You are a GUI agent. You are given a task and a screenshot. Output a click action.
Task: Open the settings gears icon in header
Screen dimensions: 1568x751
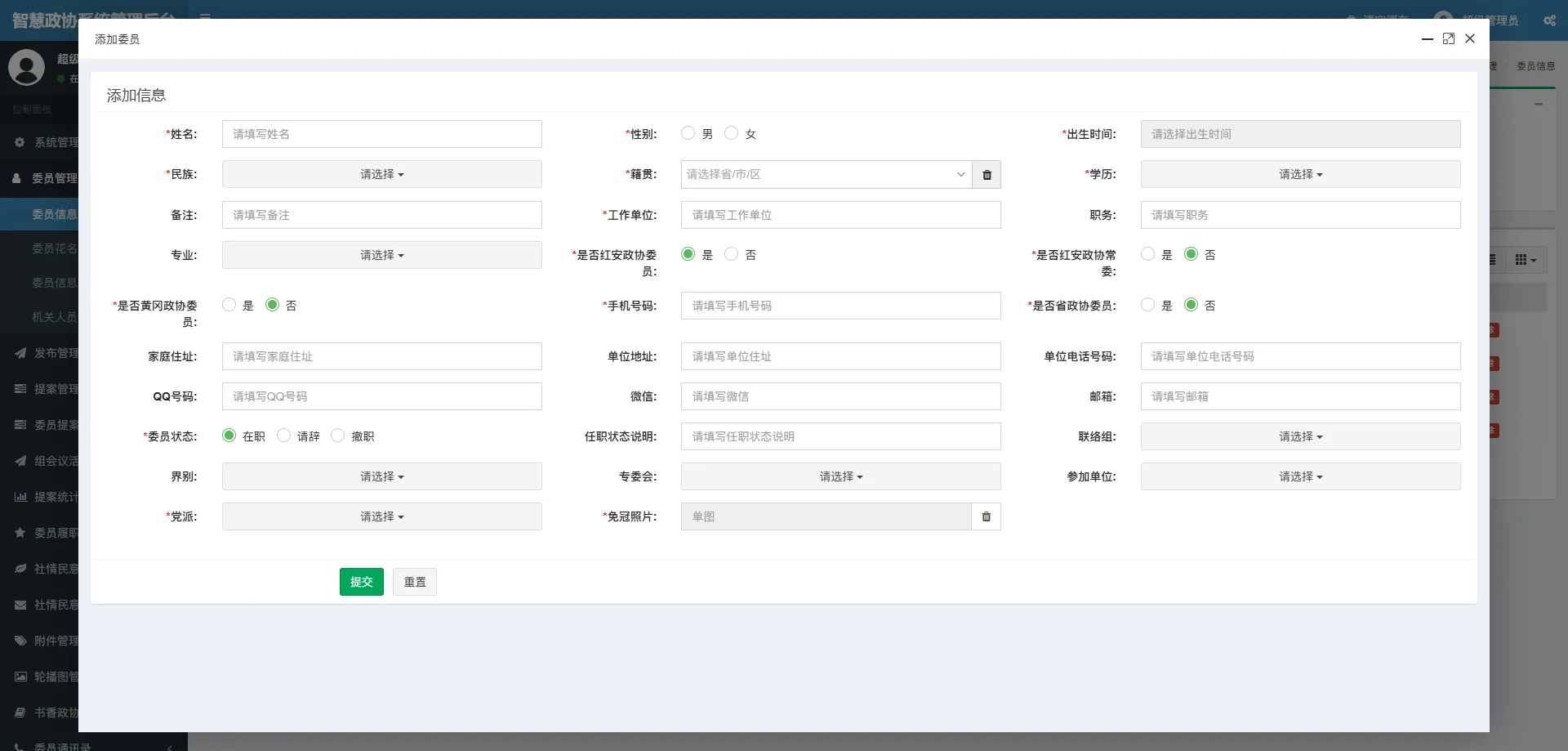click(1549, 20)
